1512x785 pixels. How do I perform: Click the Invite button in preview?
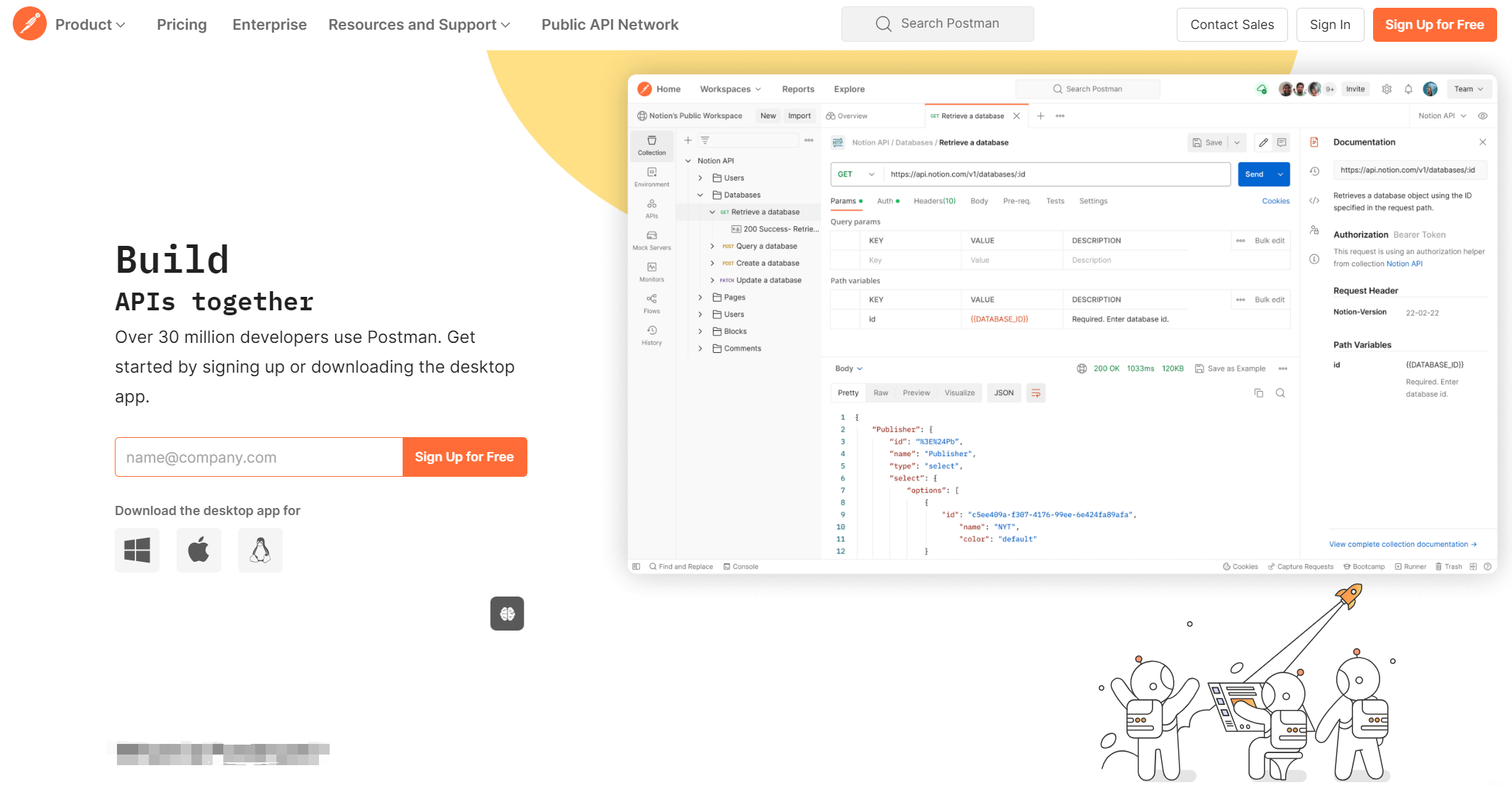1355,89
